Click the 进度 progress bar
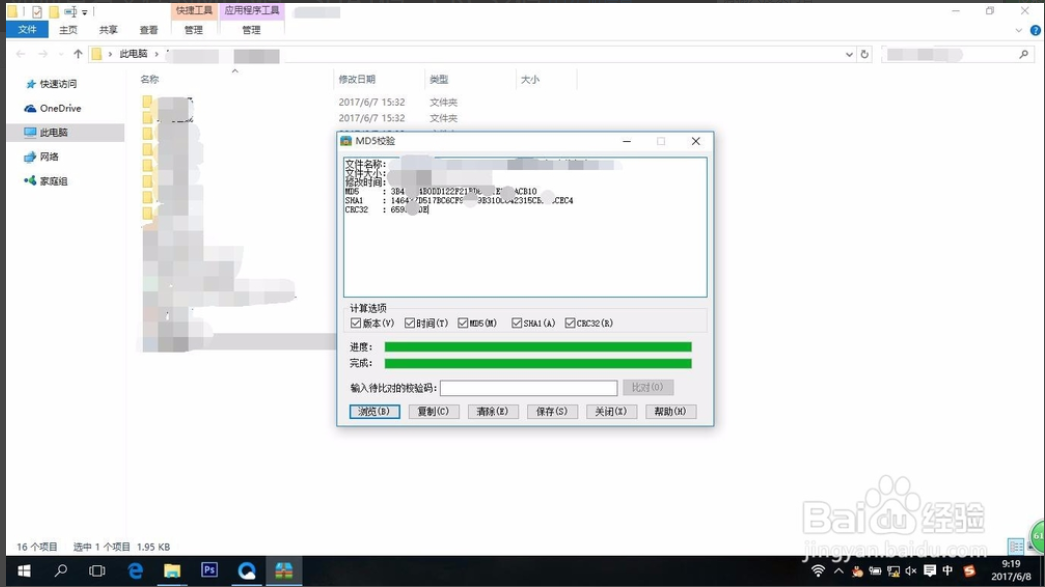The image size is (1045, 587). click(x=538, y=347)
